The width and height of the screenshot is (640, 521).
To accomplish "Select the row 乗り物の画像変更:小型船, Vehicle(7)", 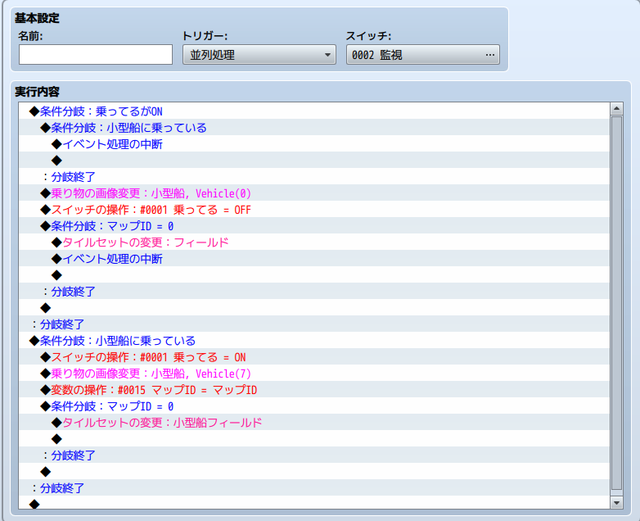I will [x=314, y=373].
